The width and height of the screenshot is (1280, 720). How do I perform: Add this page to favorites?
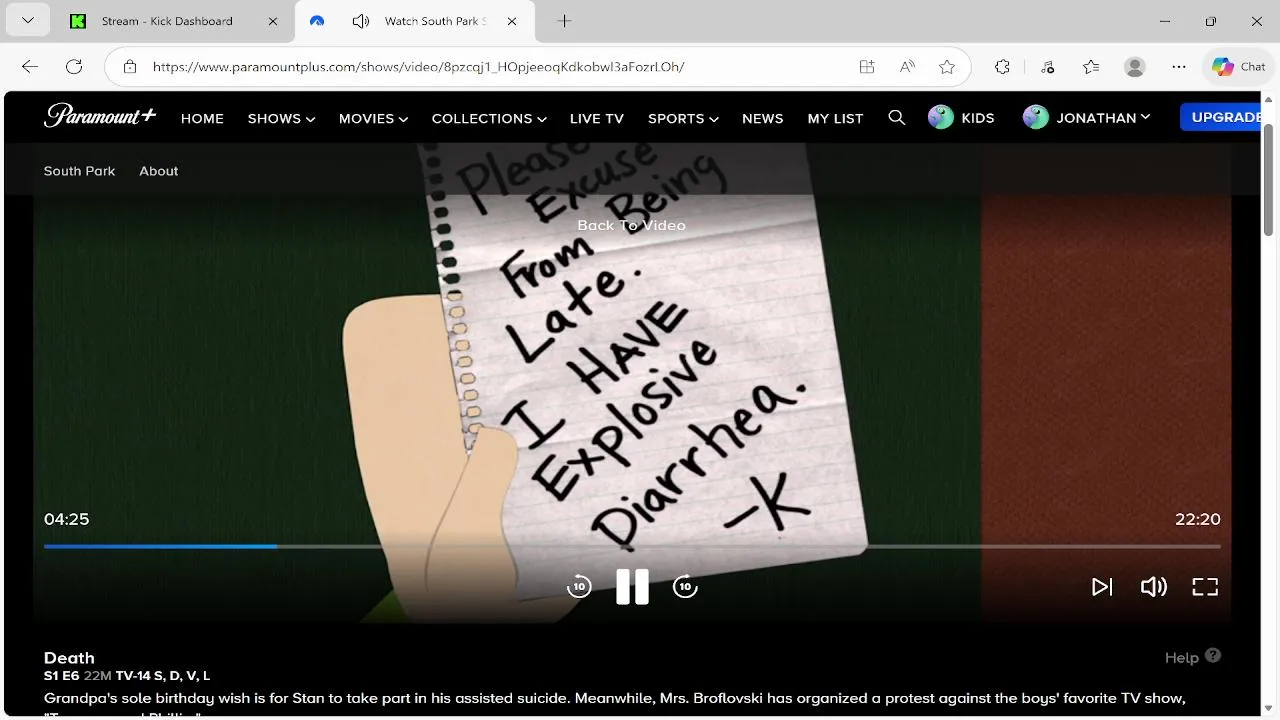pyautogui.click(x=947, y=67)
